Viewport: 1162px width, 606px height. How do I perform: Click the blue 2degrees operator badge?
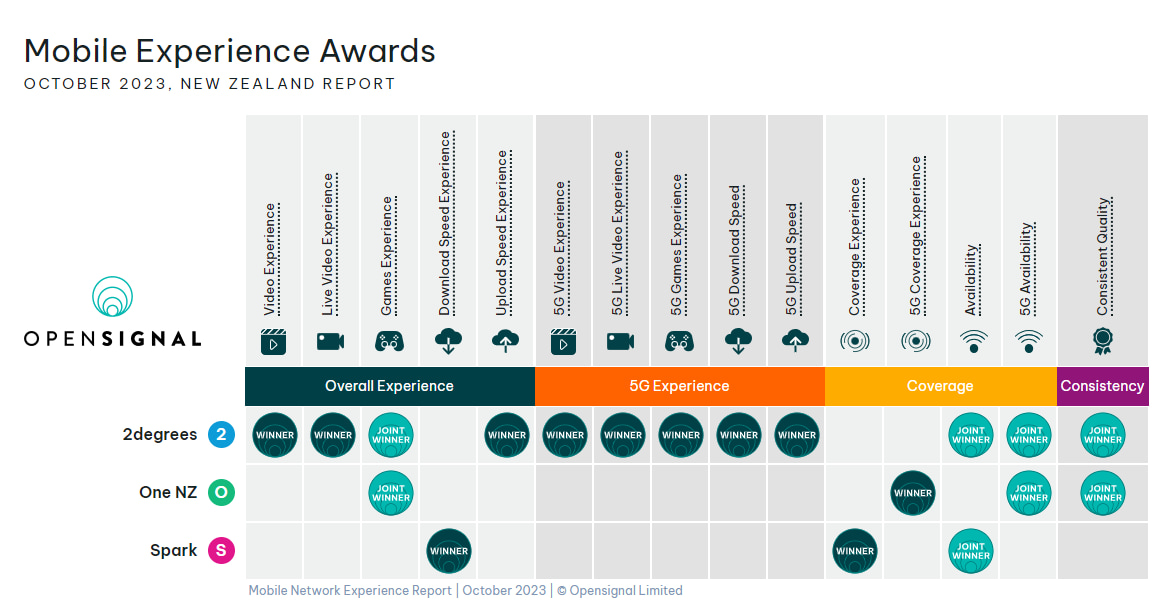(221, 435)
